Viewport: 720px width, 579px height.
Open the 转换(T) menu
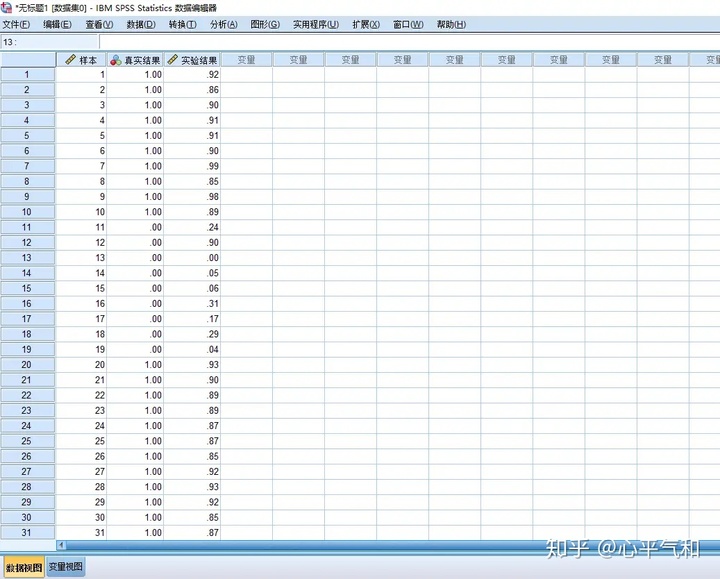coord(183,24)
